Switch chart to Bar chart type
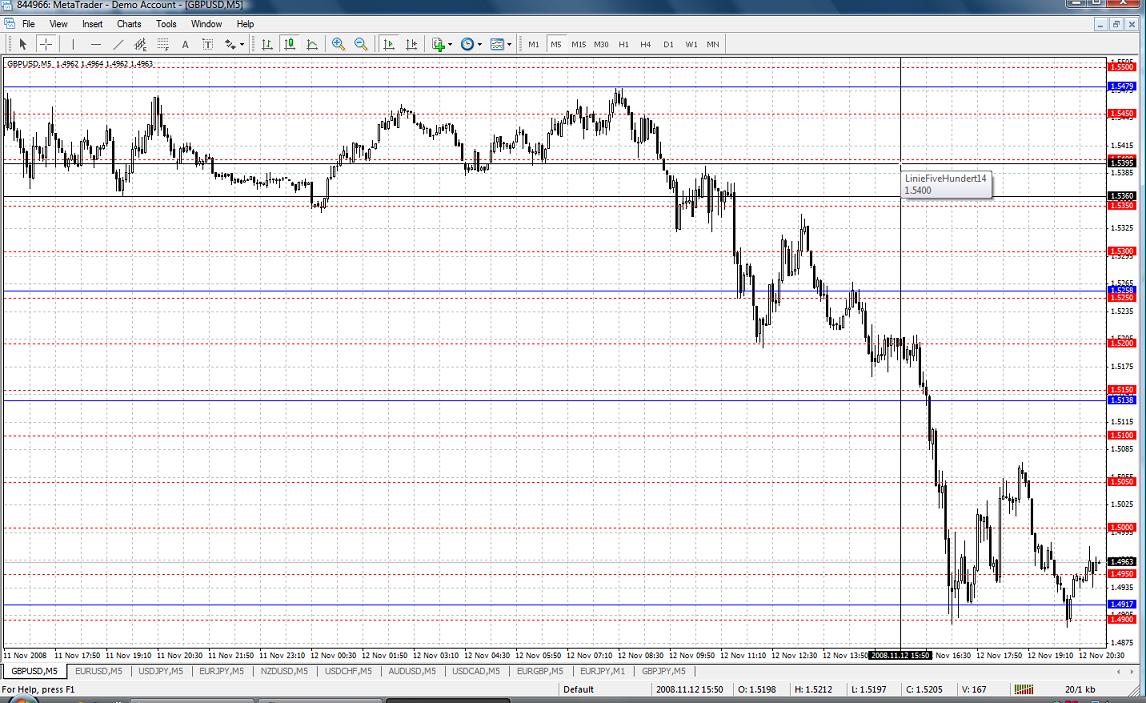The height and width of the screenshot is (703, 1146). click(267, 45)
